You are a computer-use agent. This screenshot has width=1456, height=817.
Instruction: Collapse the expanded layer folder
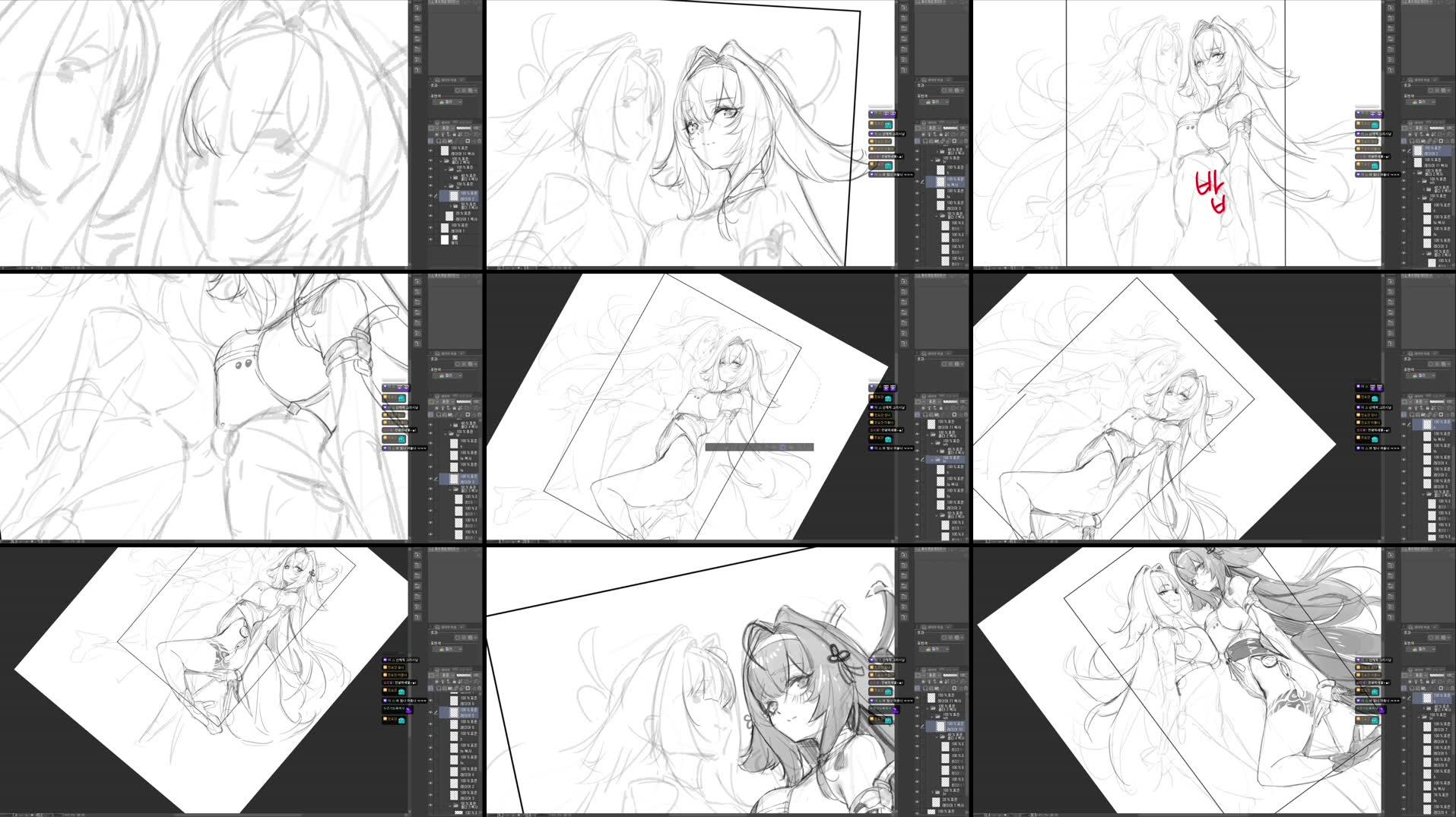(x=442, y=160)
